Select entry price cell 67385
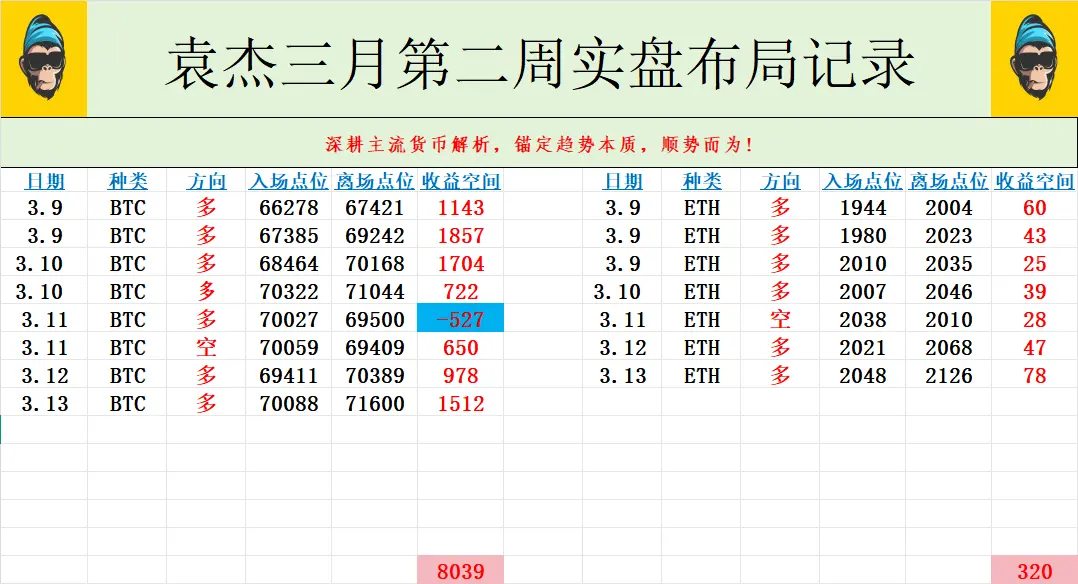1078x584 pixels. pos(289,236)
